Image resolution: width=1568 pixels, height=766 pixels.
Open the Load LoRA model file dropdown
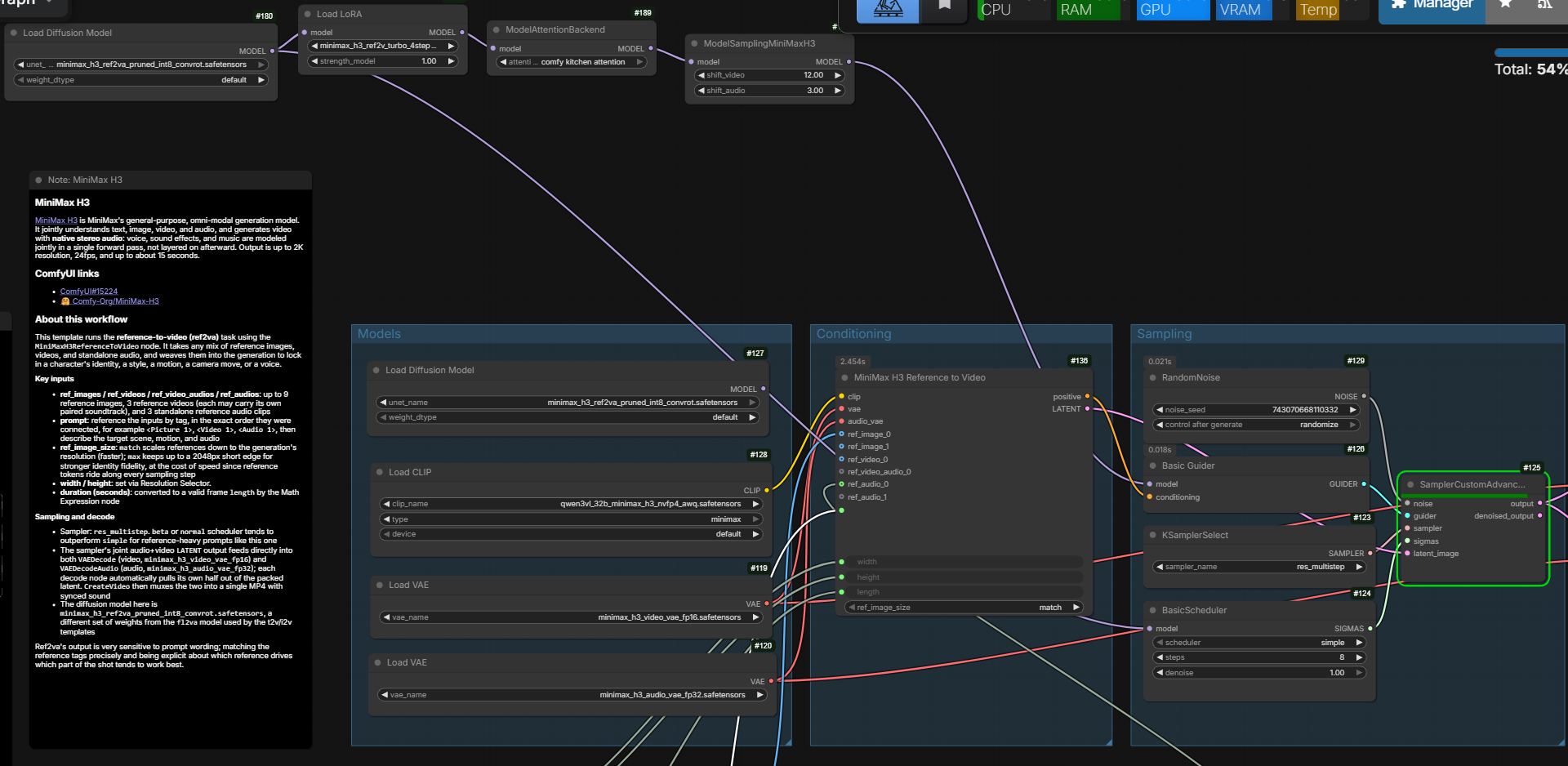(x=382, y=46)
